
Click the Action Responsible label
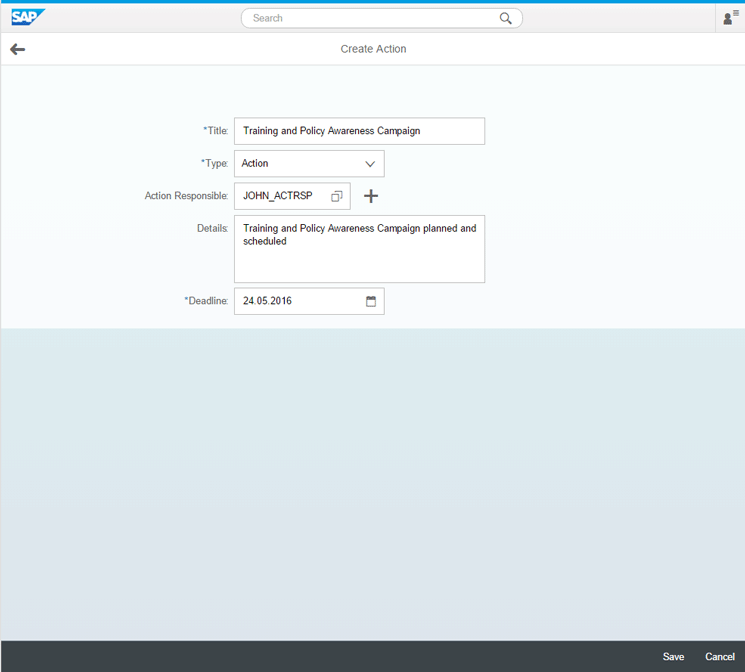pos(186,196)
